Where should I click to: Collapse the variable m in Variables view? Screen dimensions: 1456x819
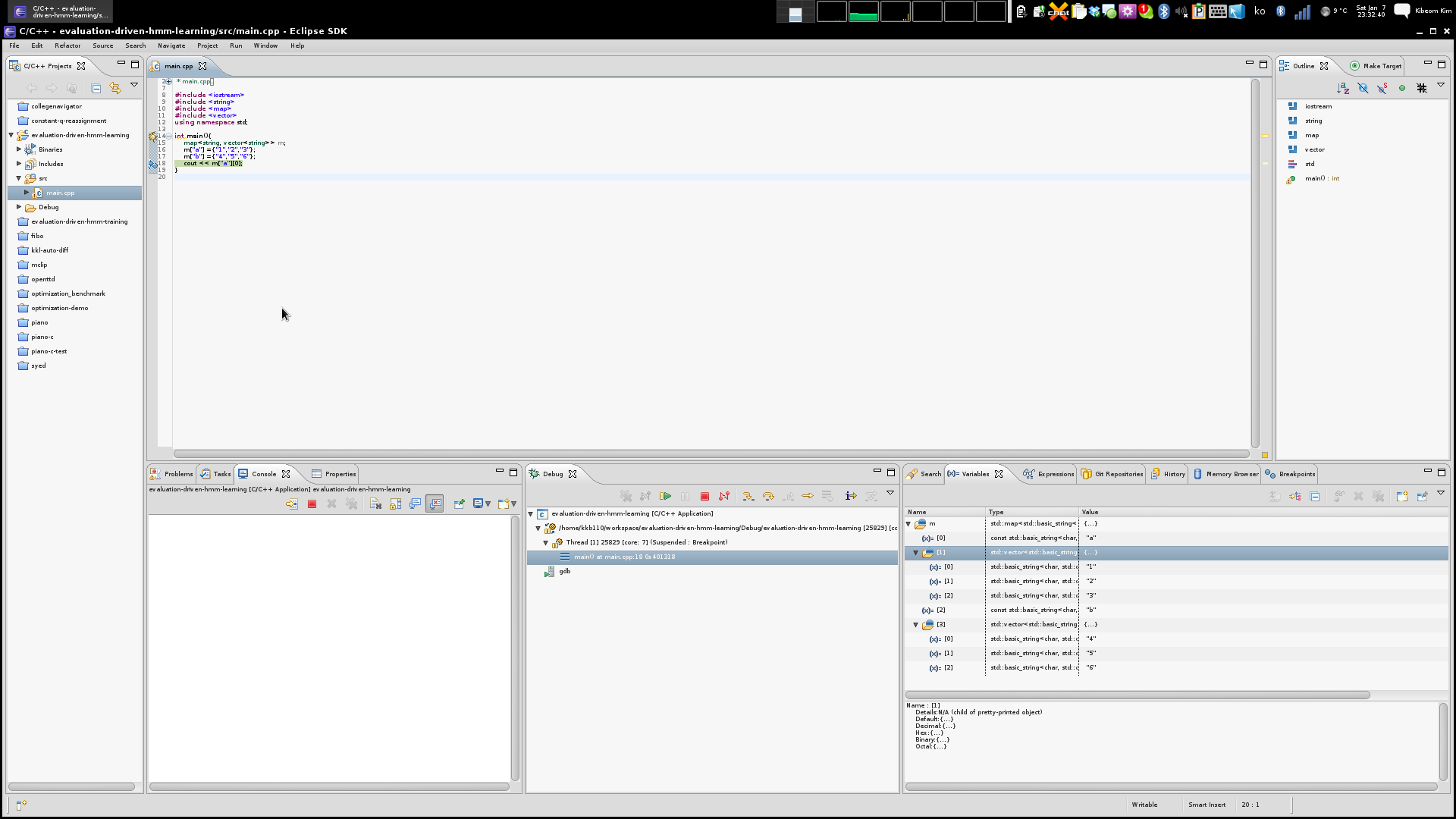pyautogui.click(x=908, y=523)
